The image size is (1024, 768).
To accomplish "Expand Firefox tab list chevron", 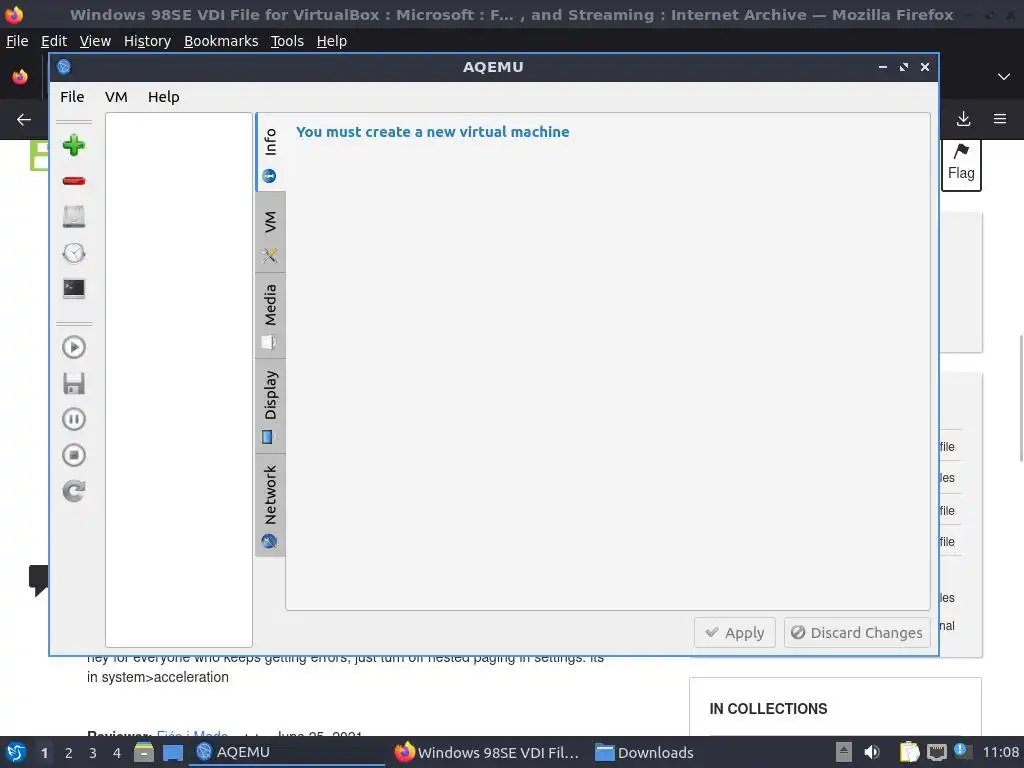I will click(1004, 76).
